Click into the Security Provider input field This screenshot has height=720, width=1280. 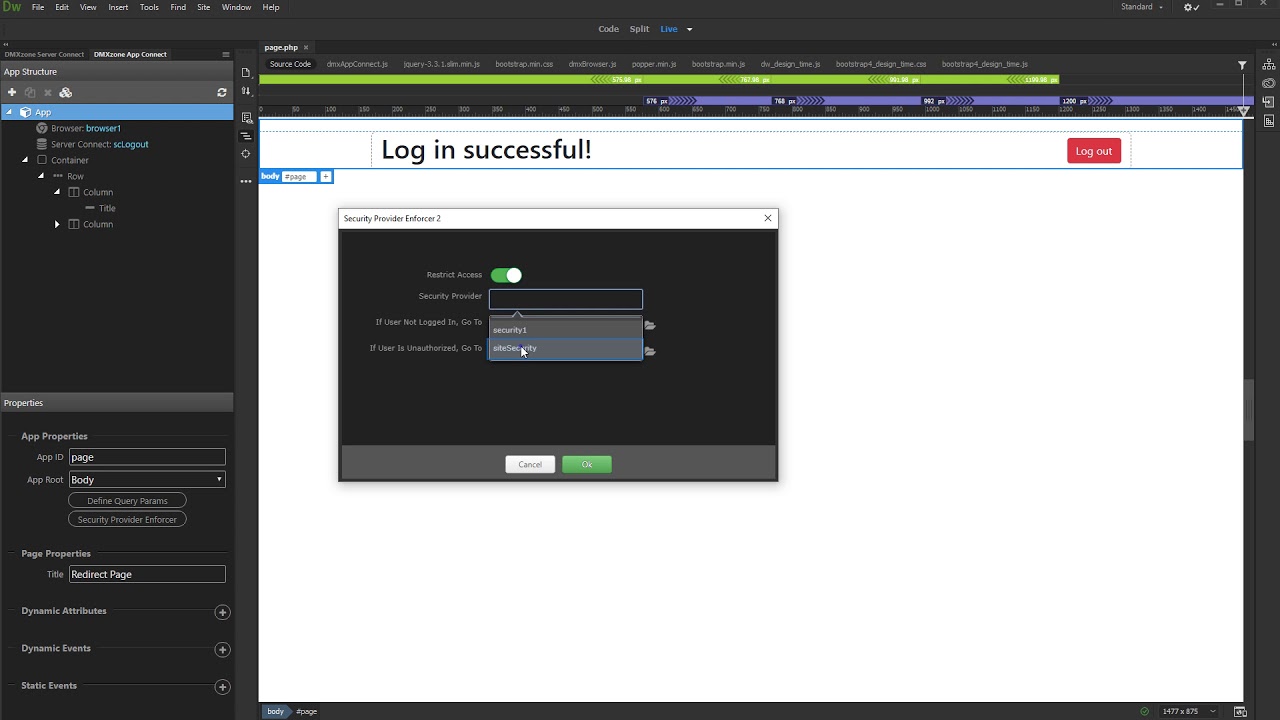[566, 299]
